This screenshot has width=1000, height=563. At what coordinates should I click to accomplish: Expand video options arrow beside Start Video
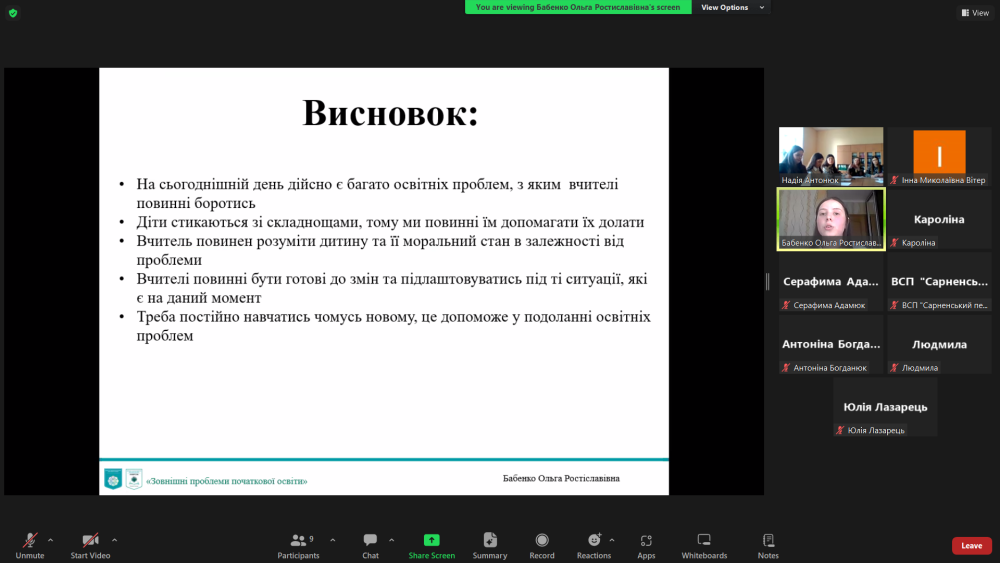tap(114, 539)
